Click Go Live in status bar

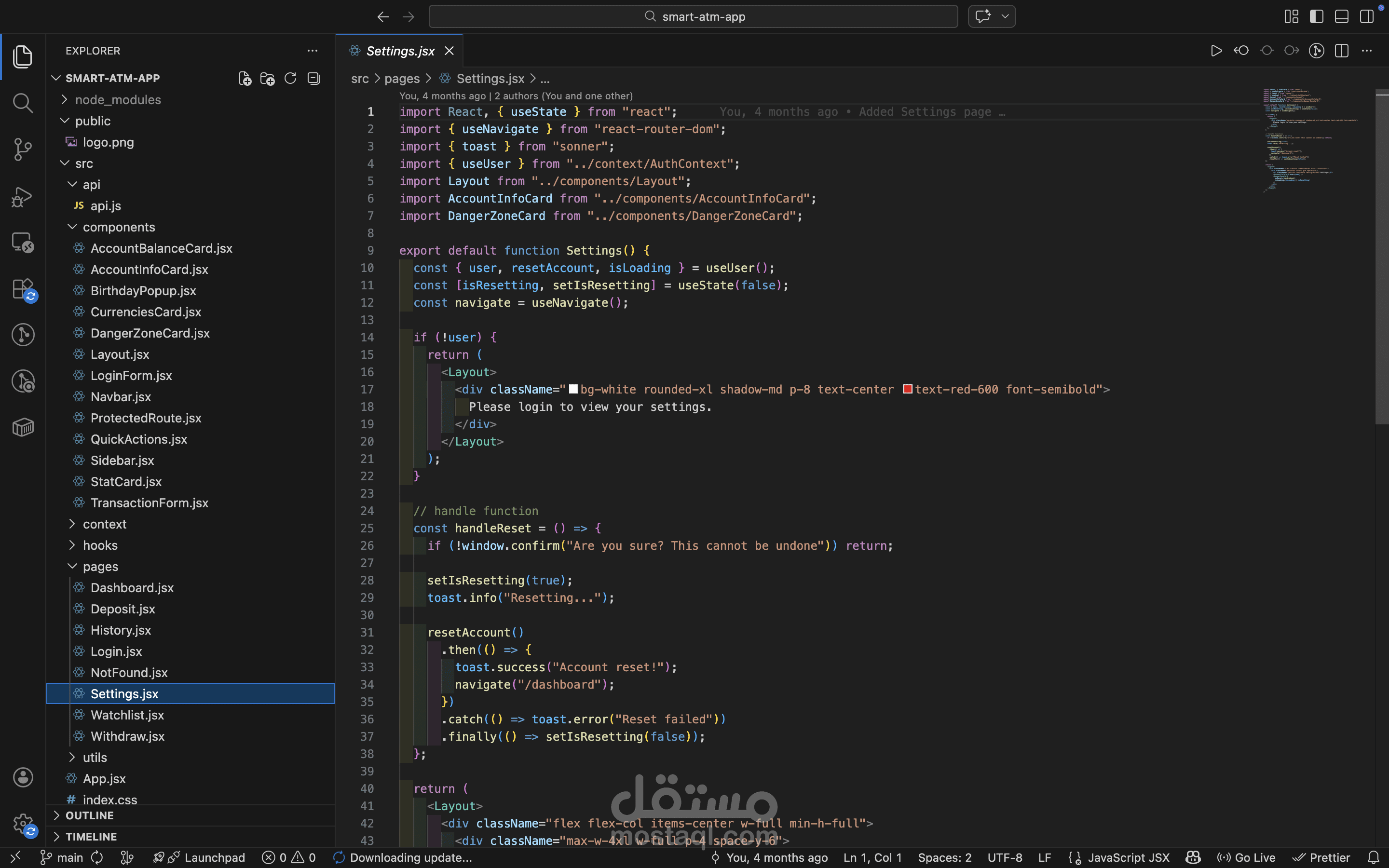click(x=1247, y=858)
